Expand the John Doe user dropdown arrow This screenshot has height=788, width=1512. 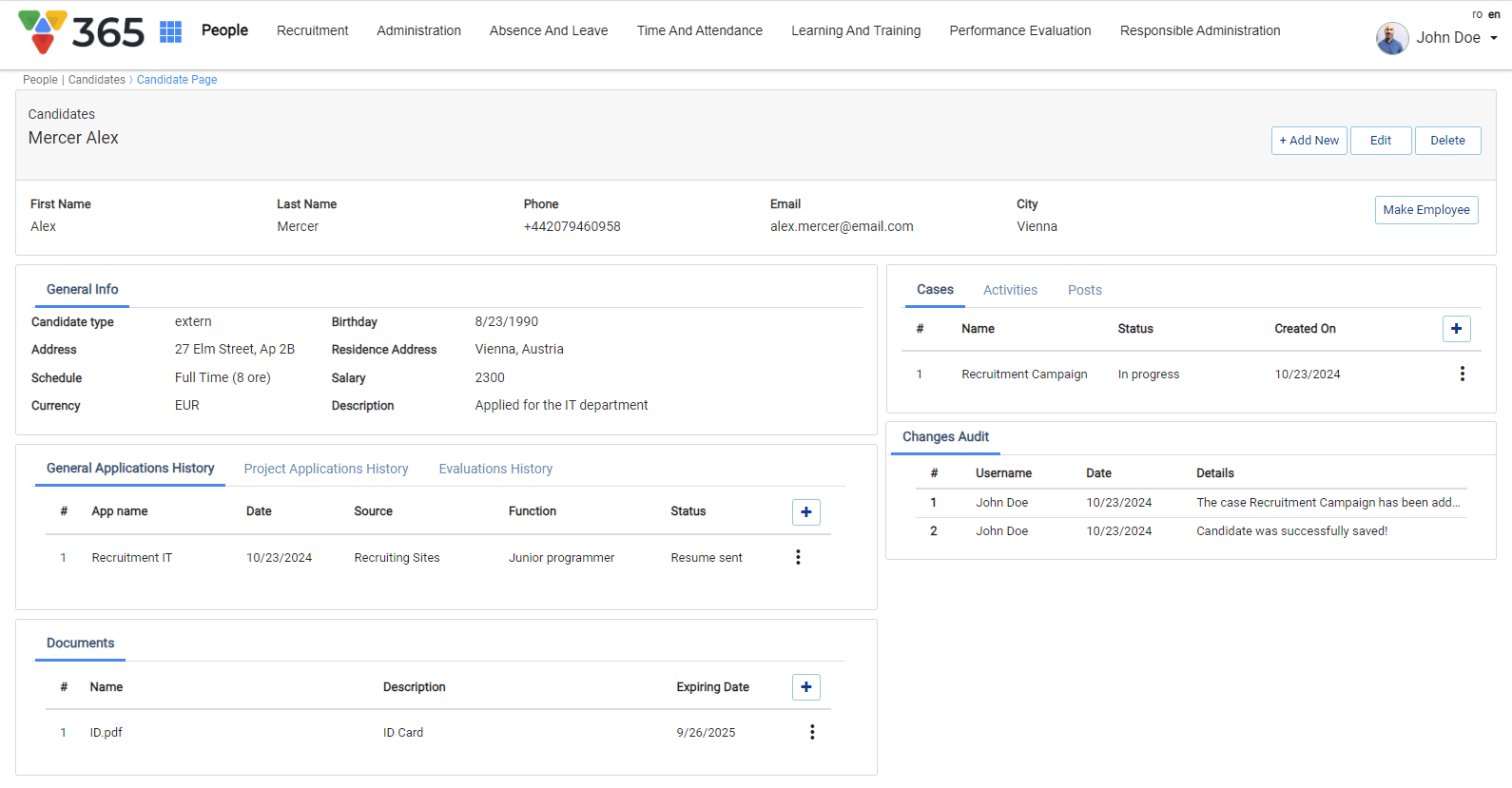pyautogui.click(x=1494, y=38)
